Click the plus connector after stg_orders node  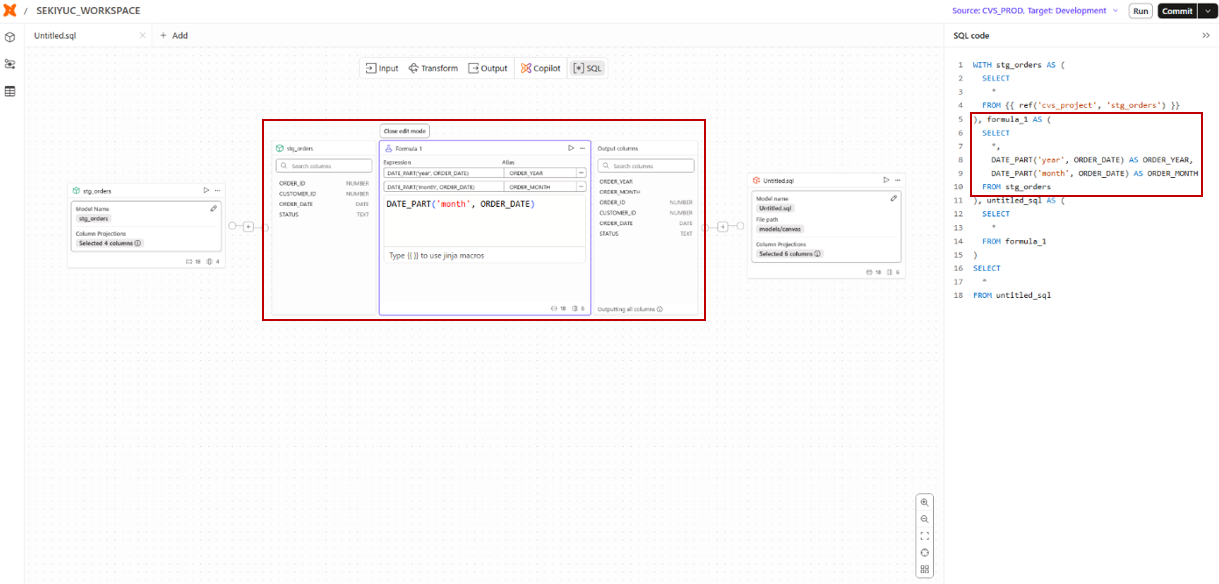248,227
